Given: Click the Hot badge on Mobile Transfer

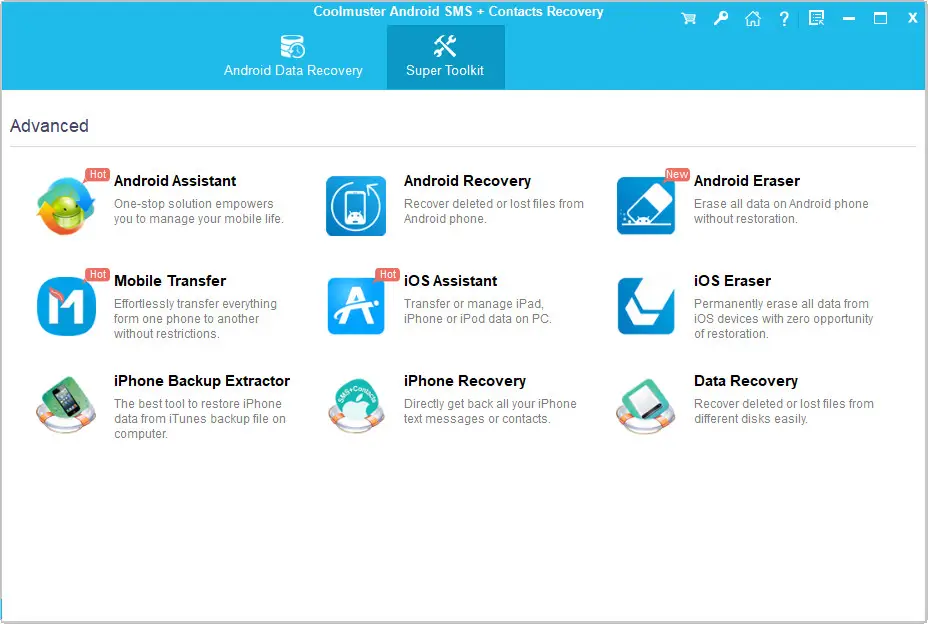Looking at the screenshot, I should point(98,274).
